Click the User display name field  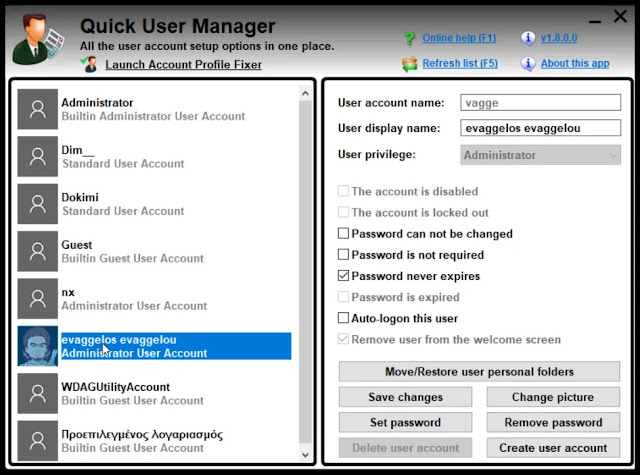pos(540,128)
